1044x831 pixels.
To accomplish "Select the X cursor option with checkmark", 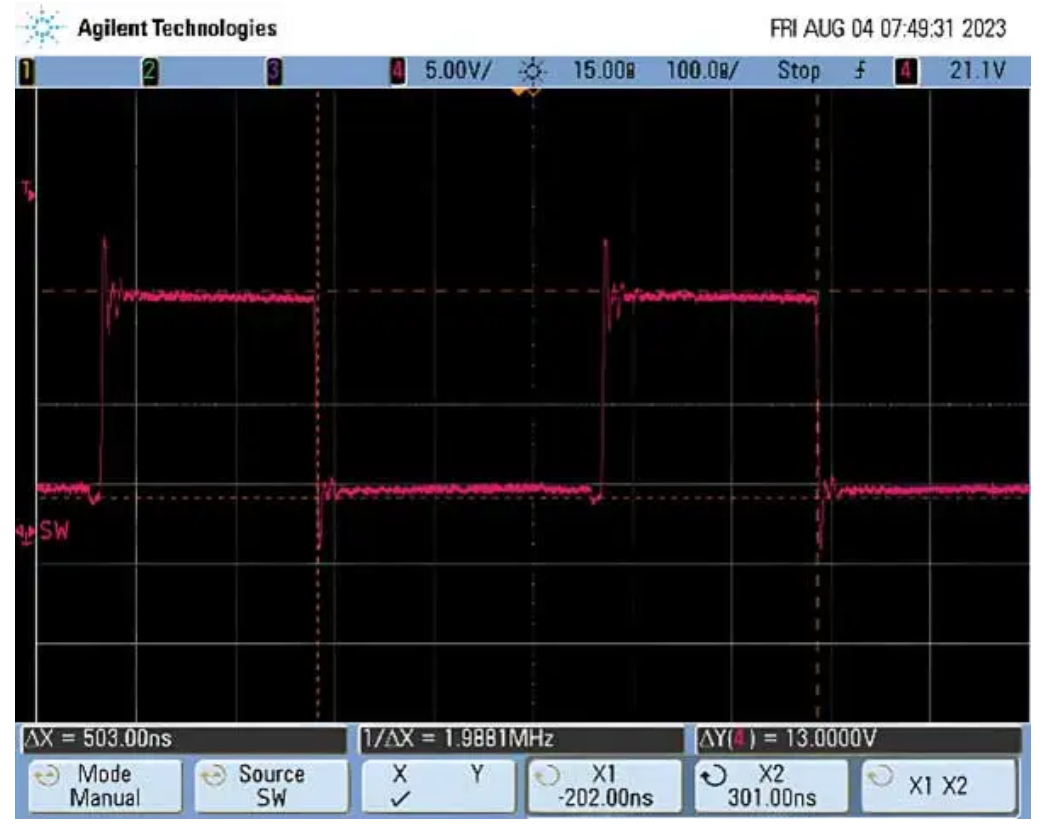I will pyautogui.click(x=399, y=786).
